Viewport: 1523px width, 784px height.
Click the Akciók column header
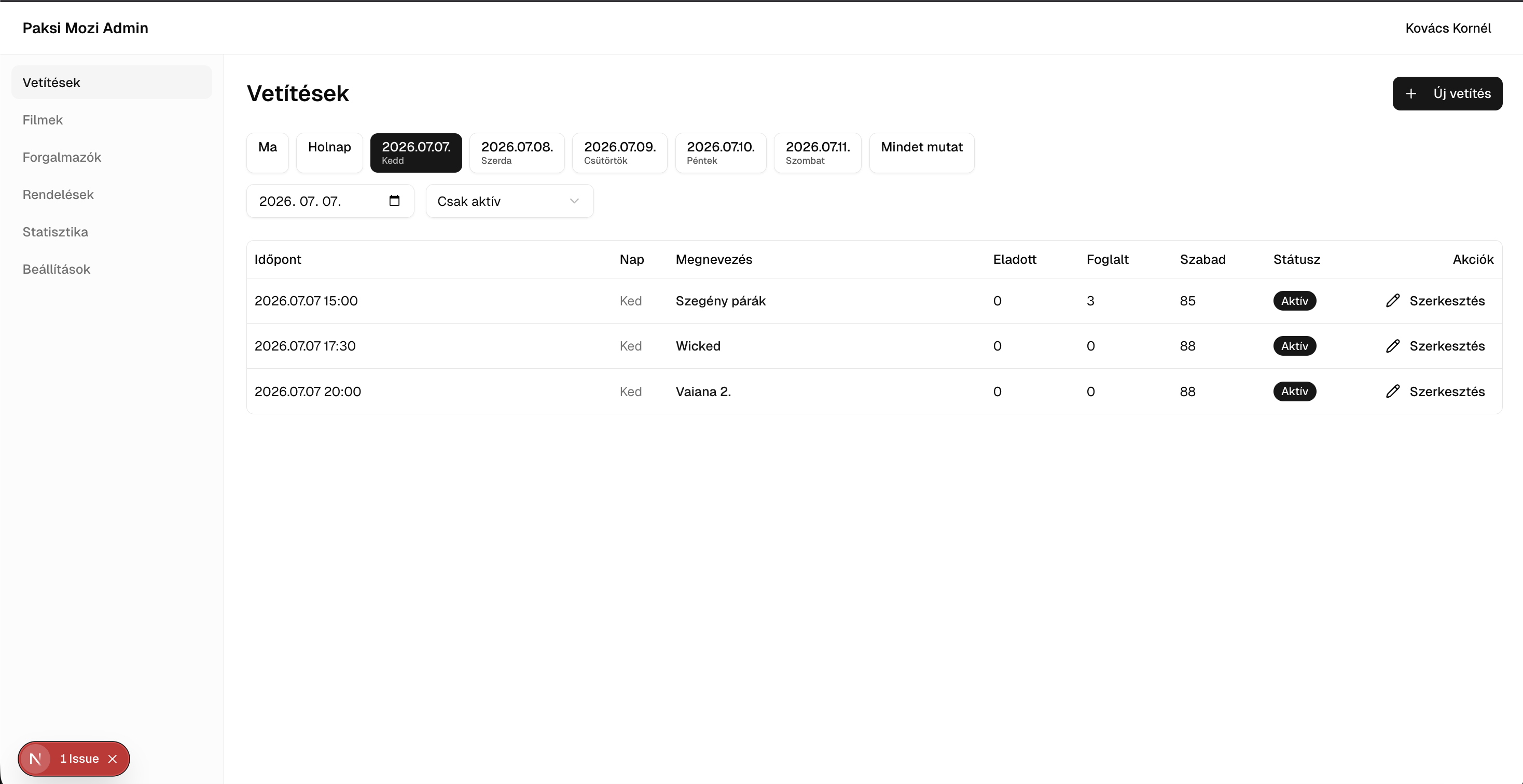1473,259
